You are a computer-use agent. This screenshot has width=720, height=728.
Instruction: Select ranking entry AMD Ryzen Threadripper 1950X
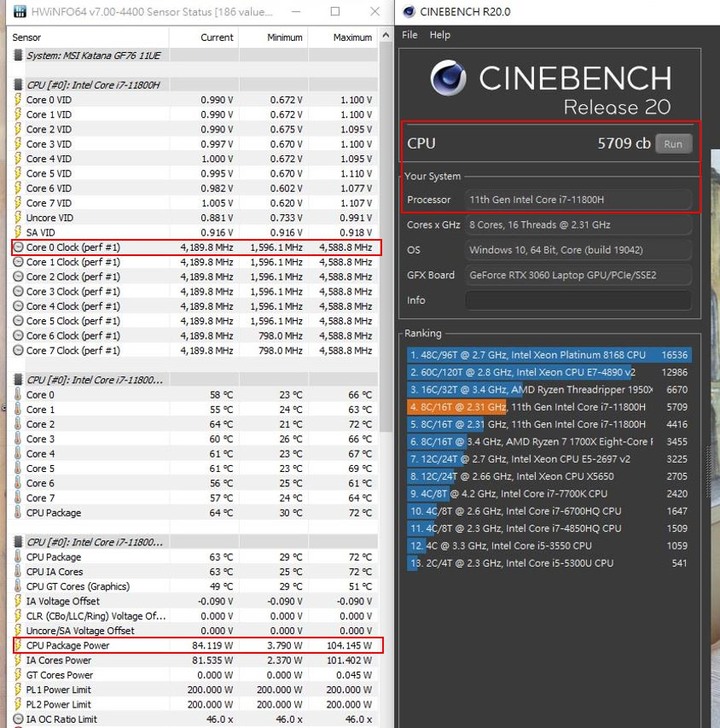(549, 390)
